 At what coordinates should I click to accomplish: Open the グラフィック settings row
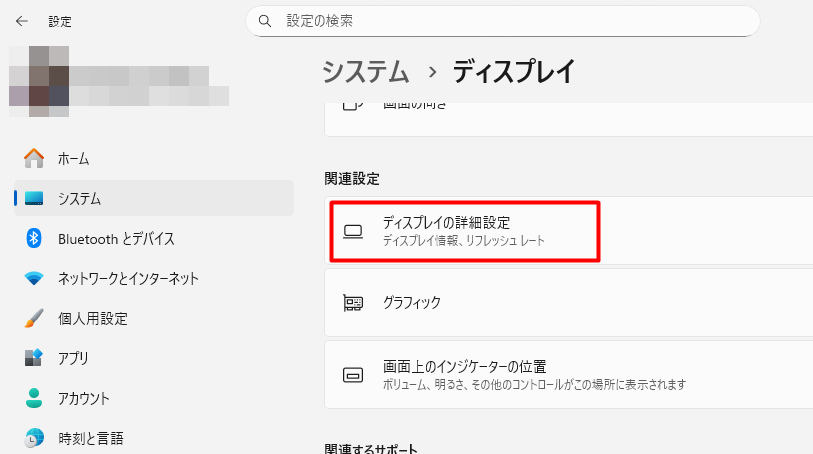(x=569, y=303)
